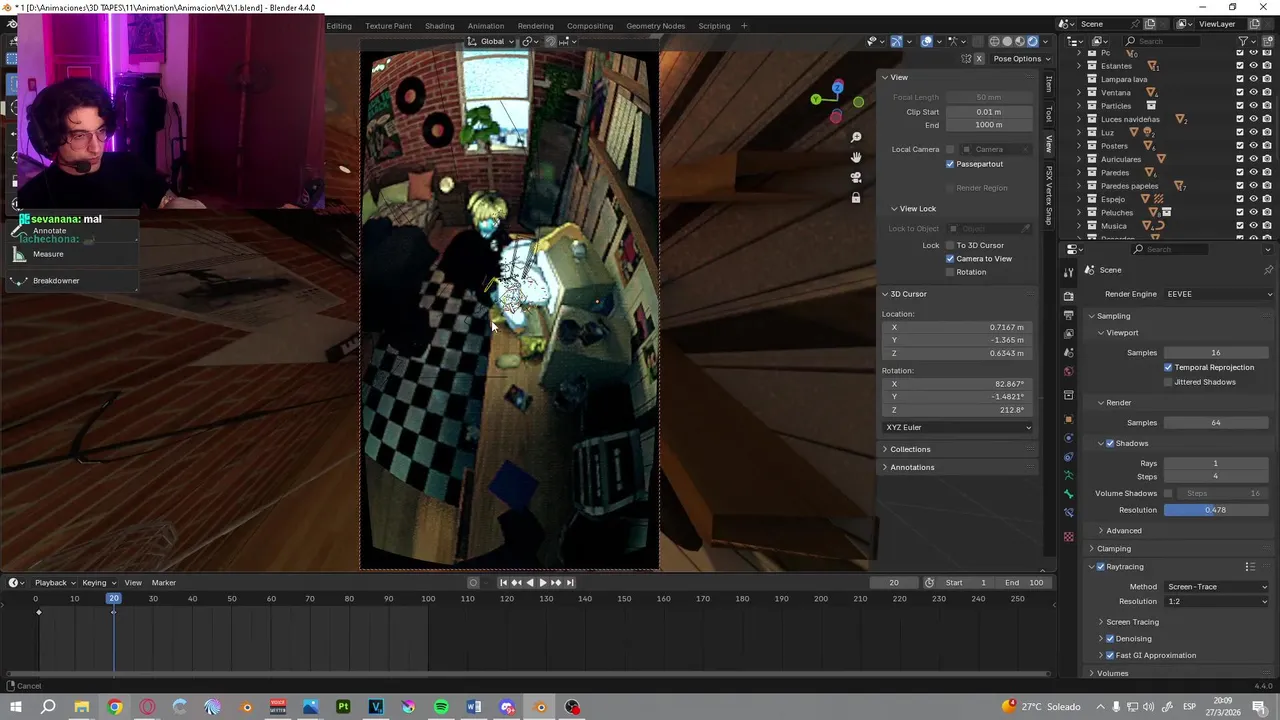Image resolution: width=1280 pixels, height=720 pixels.
Task: Open the timeline Marker menu
Action: [163, 583]
